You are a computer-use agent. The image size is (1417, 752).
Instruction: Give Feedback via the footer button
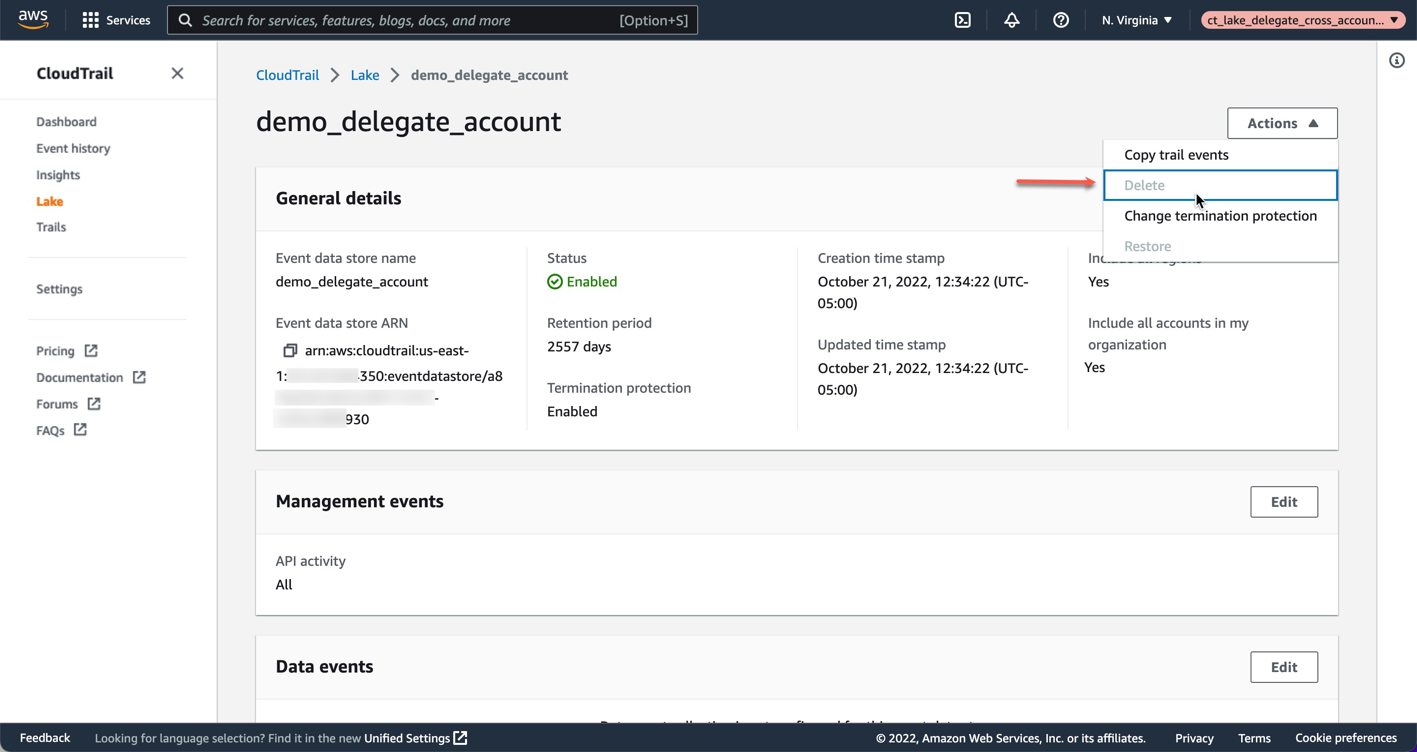pos(44,738)
